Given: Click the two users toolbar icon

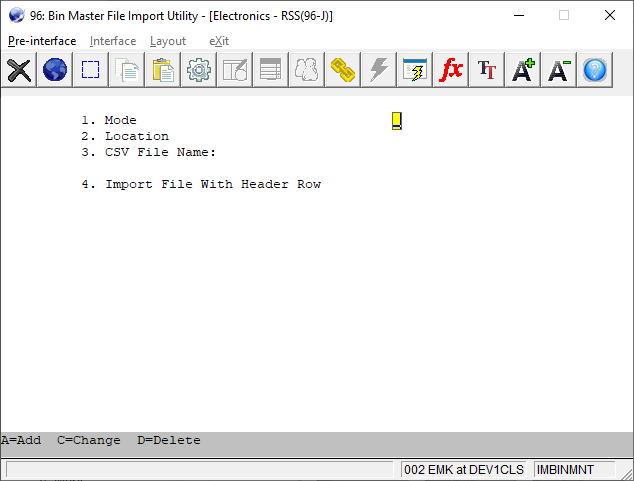Looking at the screenshot, I should [x=306, y=70].
